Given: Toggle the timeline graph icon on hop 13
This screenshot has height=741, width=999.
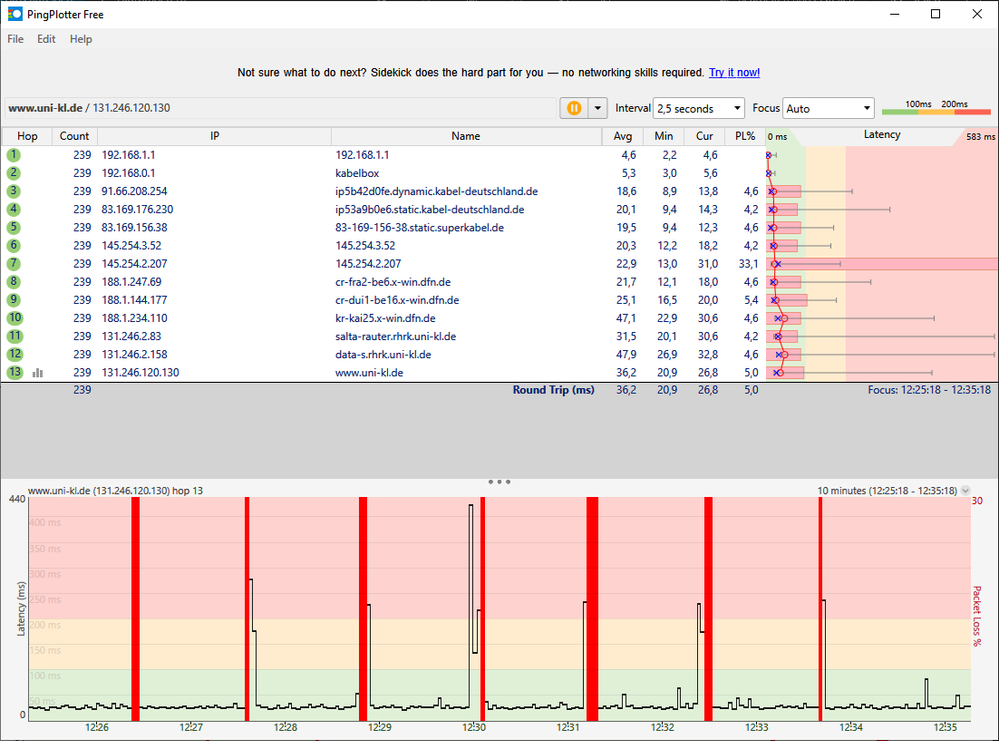Looking at the screenshot, I should (x=38, y=372).
